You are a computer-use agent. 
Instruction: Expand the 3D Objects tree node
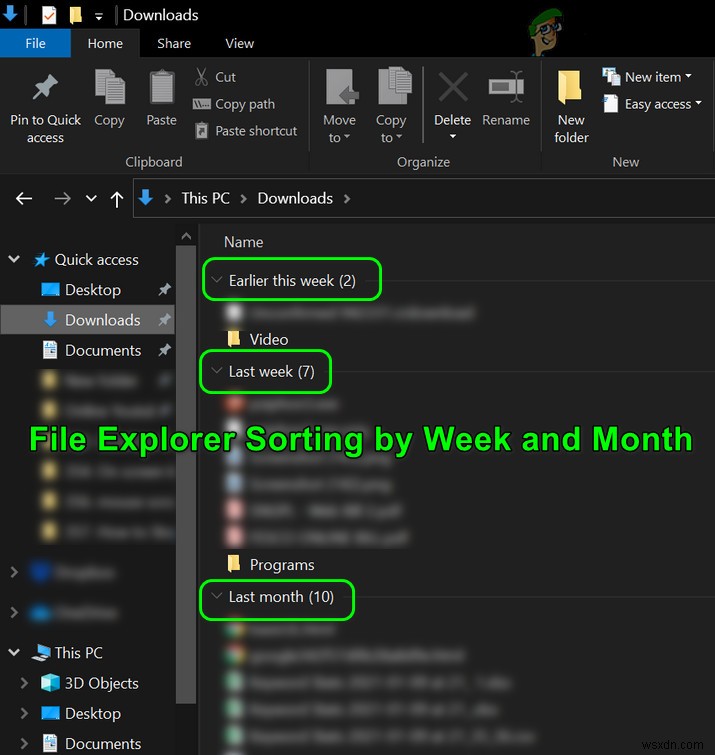click(24, 683)
